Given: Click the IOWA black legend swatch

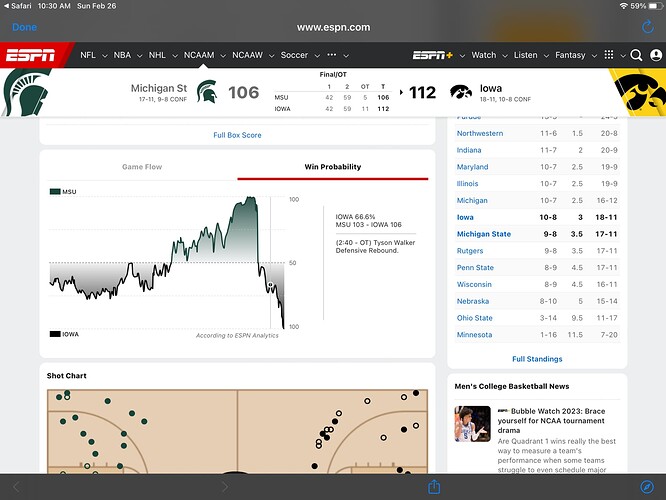Looking at the screenshot, I should 55,334.
